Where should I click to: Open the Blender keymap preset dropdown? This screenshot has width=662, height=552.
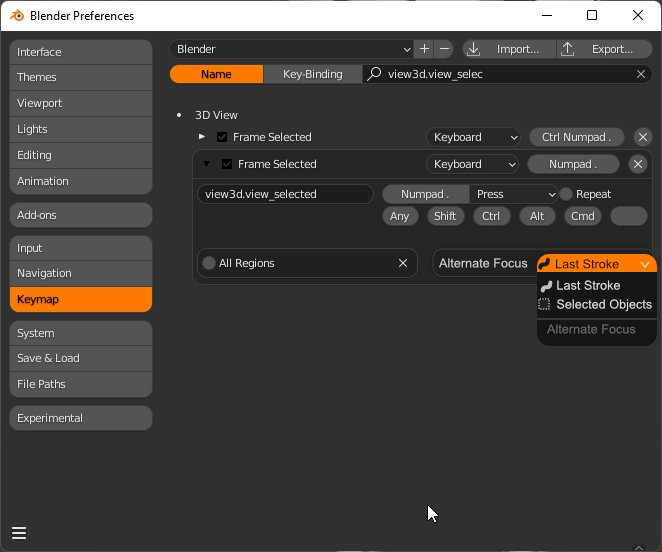(291, 49)
